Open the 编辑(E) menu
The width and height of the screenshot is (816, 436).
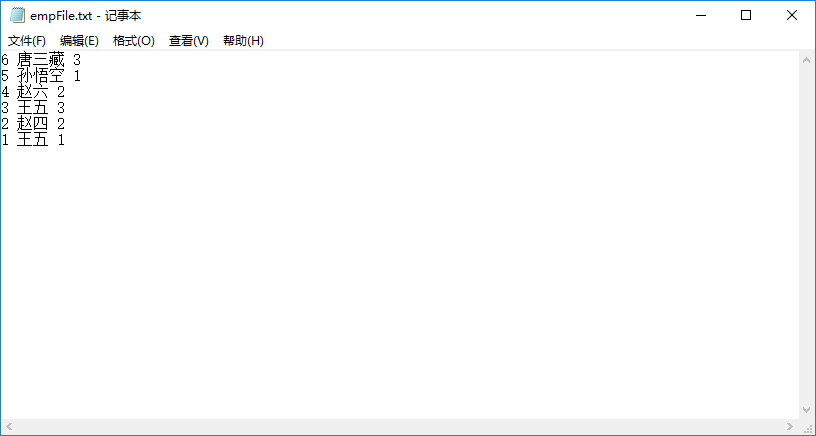(79, 41)
